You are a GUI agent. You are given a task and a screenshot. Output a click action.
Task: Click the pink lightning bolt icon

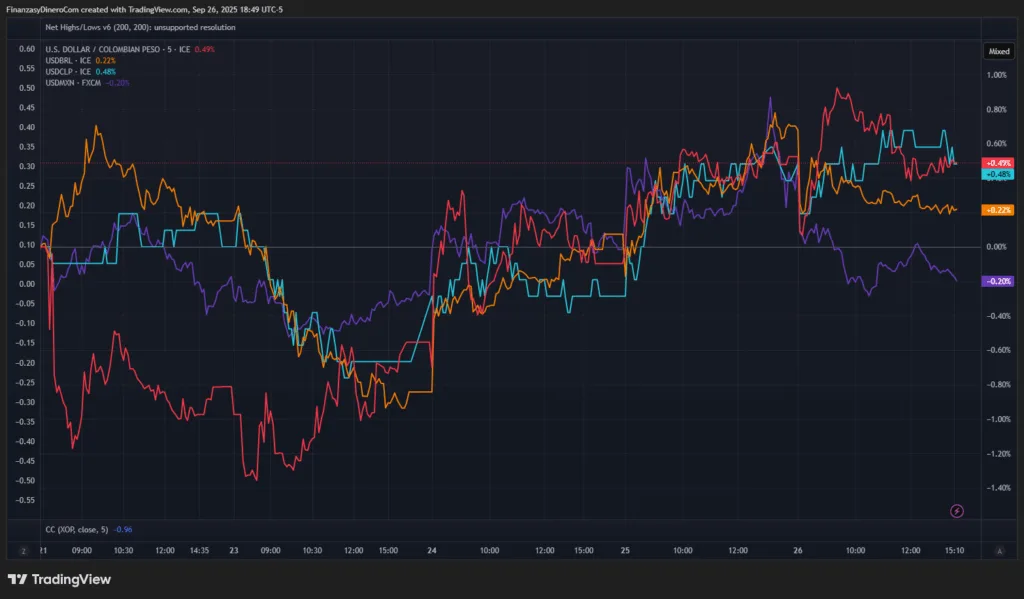tap(957, 511)
